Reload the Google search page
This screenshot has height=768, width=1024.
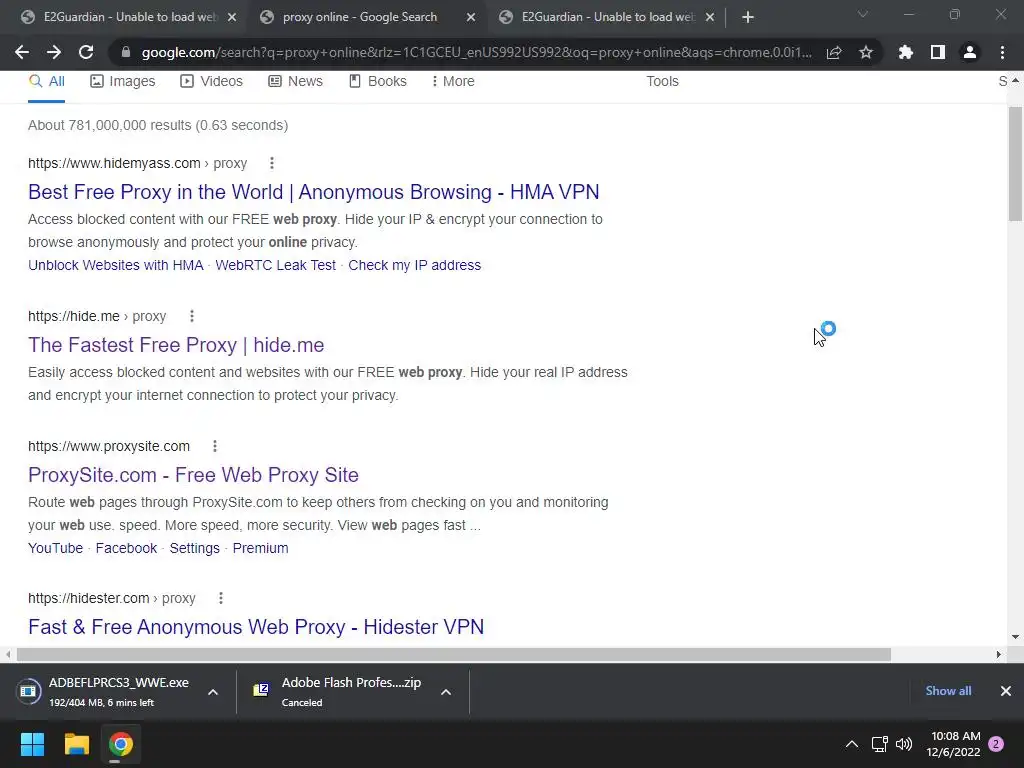86,52
